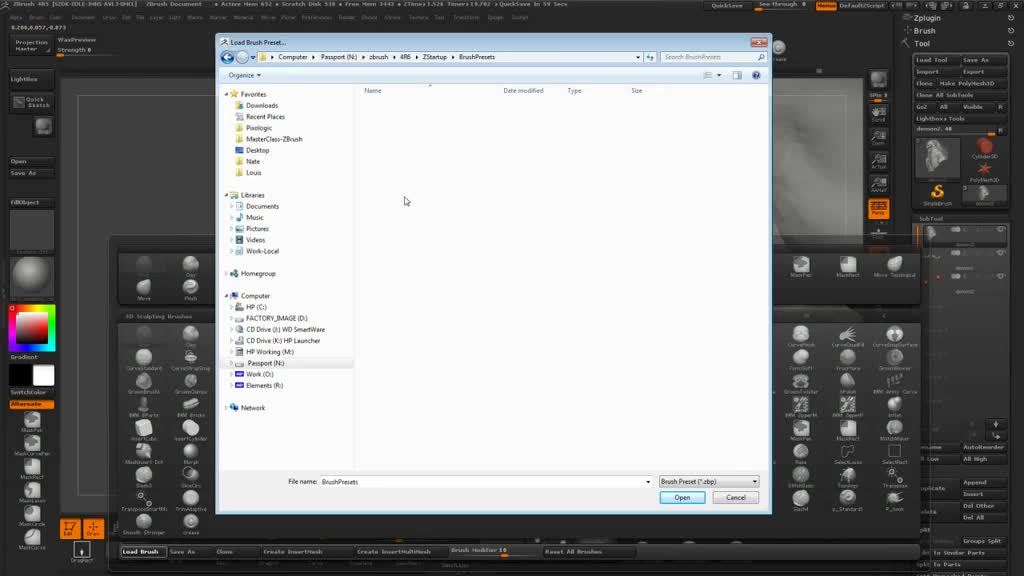This screenshot has height=576, width=1024.
Task: Click the main color picker square
Action: coord(32,328)
